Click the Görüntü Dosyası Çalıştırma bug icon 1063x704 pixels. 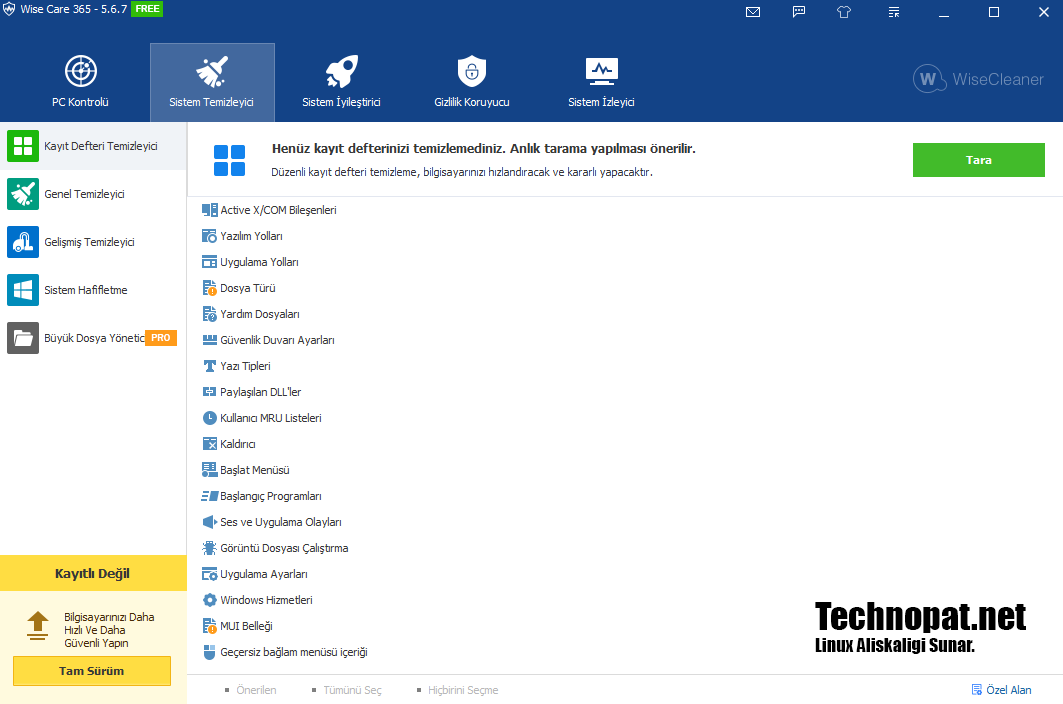pos(209,548)
